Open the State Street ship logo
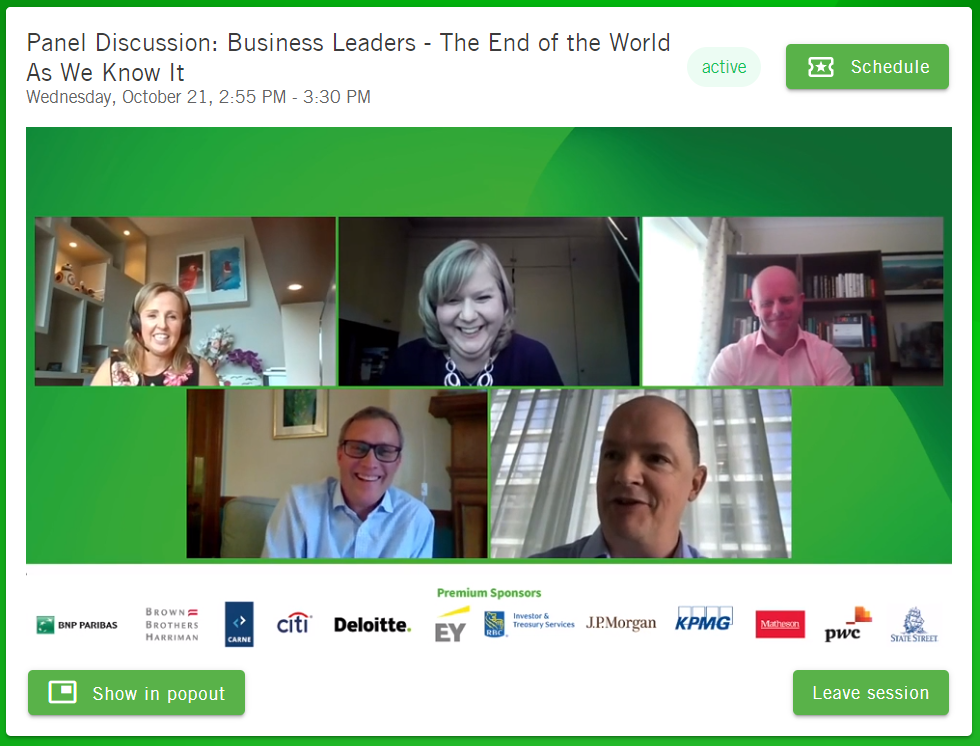 coord(914,624)
